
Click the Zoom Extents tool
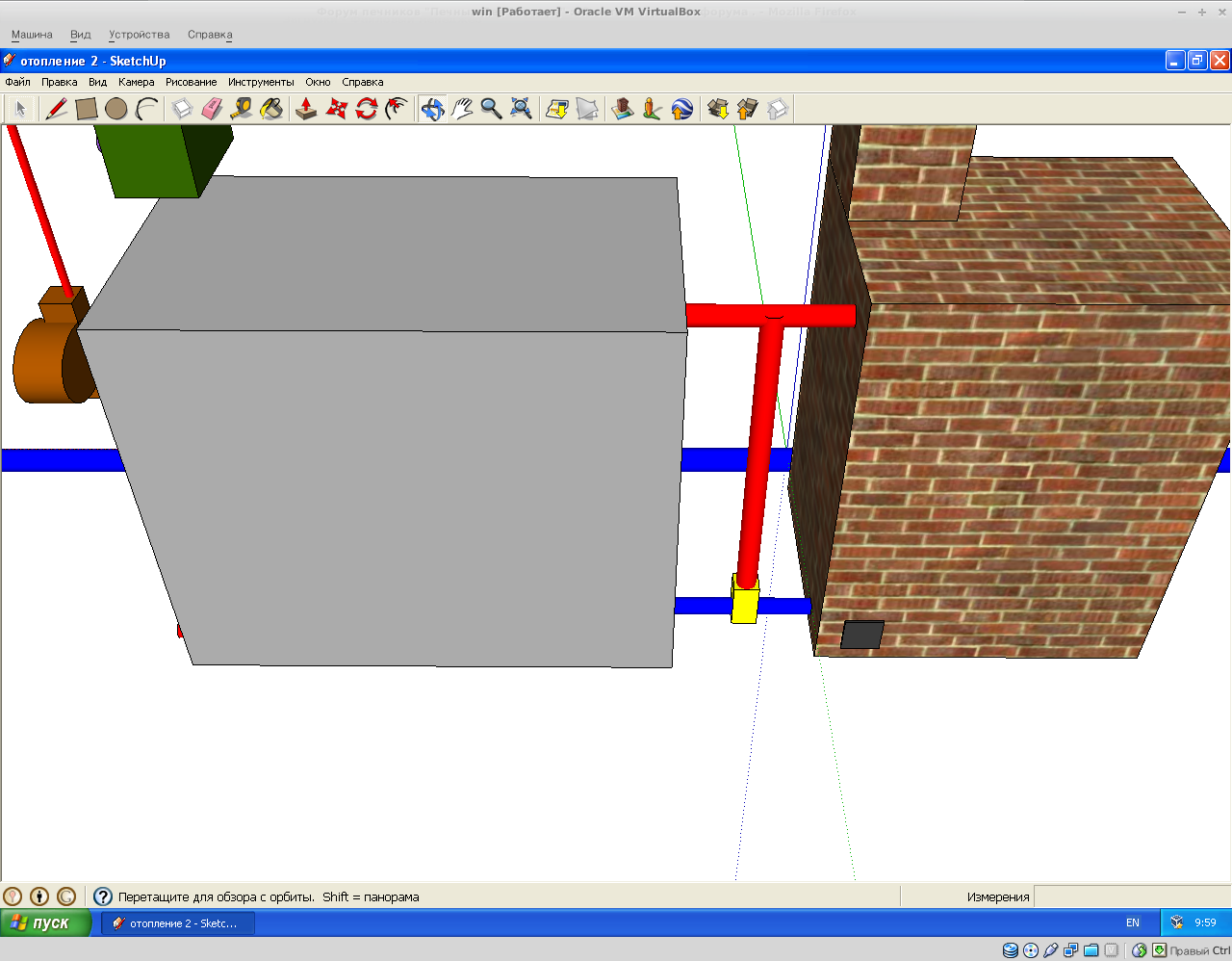coord(521,109)
